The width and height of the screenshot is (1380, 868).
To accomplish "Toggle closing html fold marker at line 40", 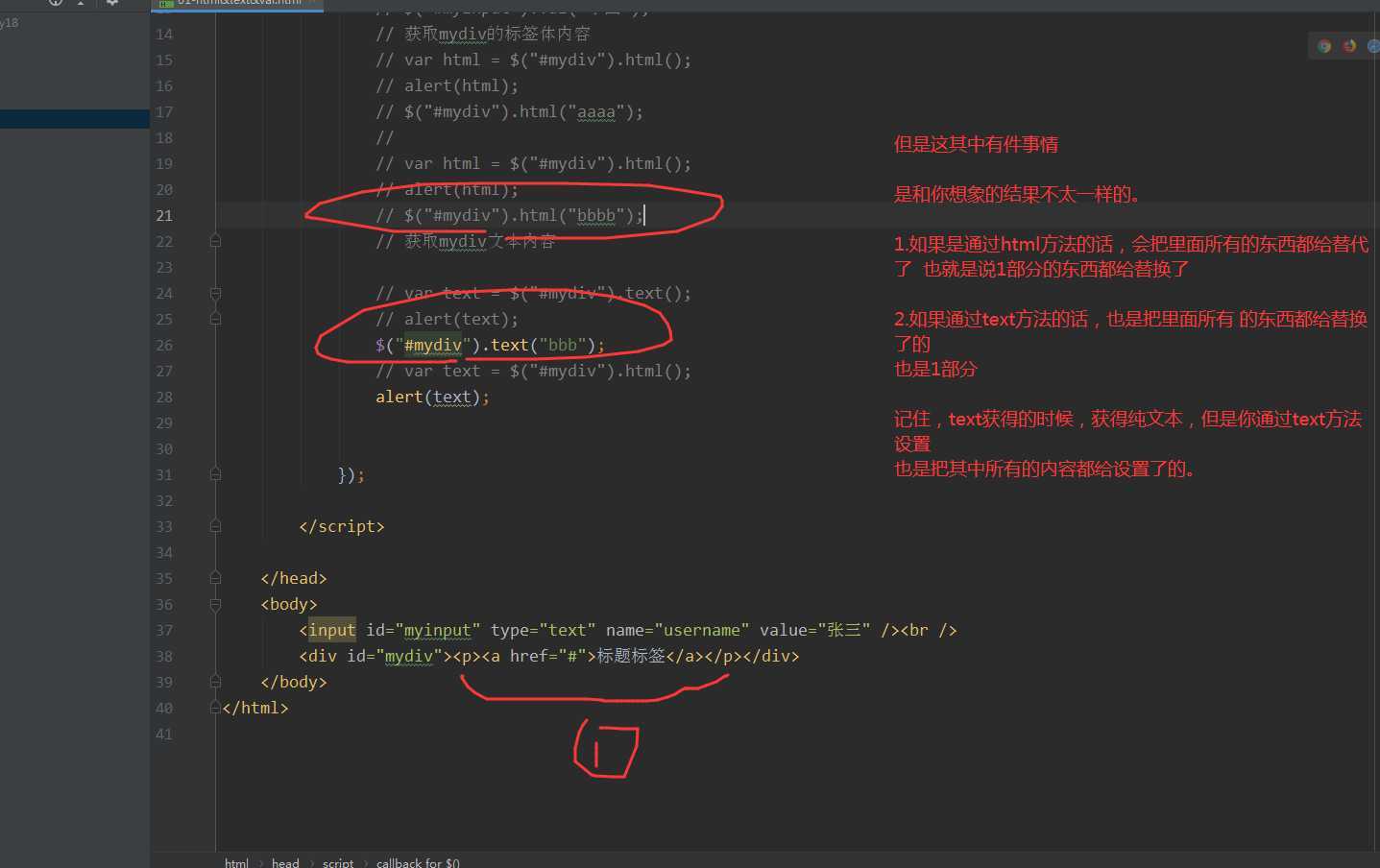I will click(215, 708).
